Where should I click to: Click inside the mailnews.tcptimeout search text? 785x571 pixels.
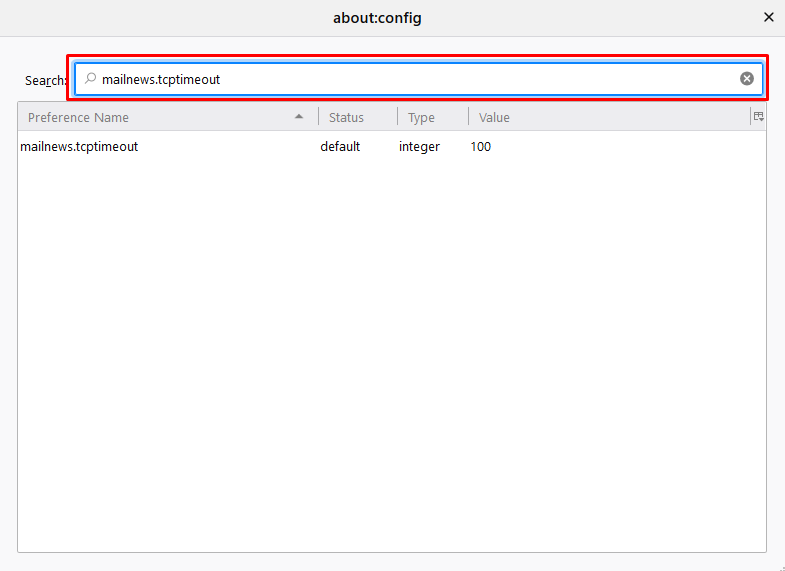(161, 79)
